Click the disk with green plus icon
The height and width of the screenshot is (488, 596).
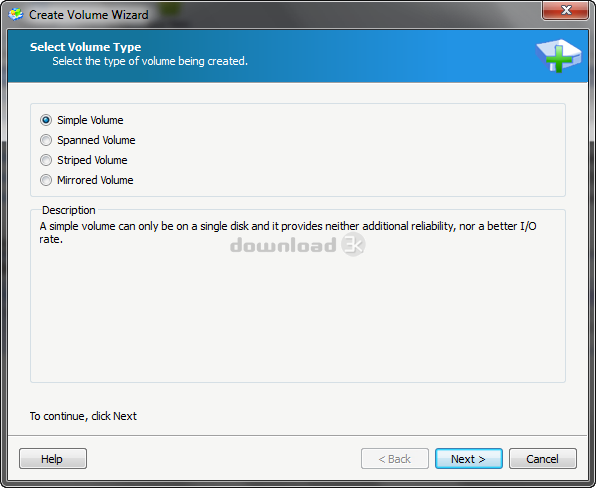[x=558, y=55]
